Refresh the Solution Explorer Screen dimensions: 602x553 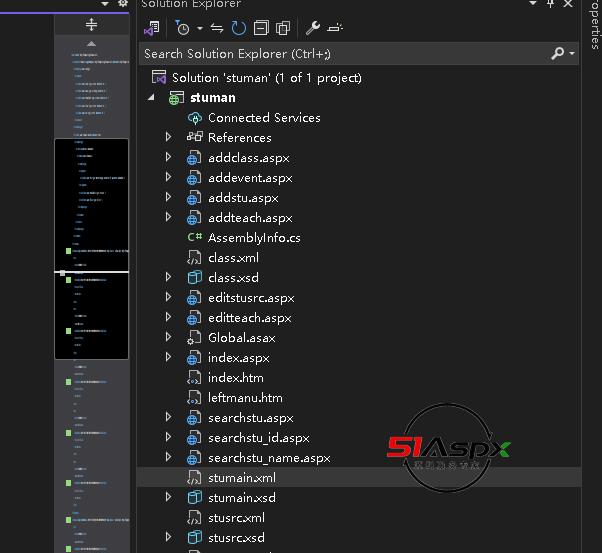[x=238, y=28]
